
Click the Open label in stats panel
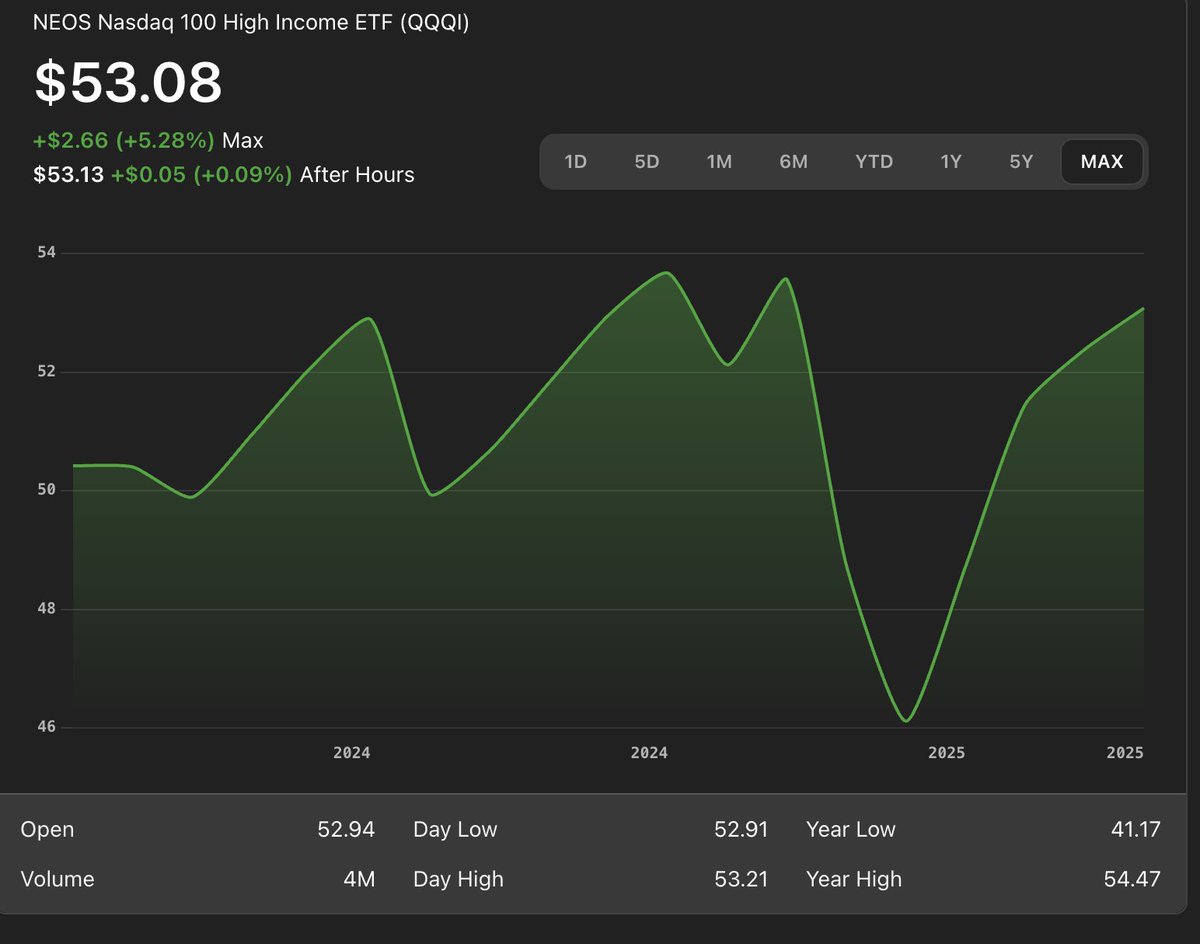47,829
